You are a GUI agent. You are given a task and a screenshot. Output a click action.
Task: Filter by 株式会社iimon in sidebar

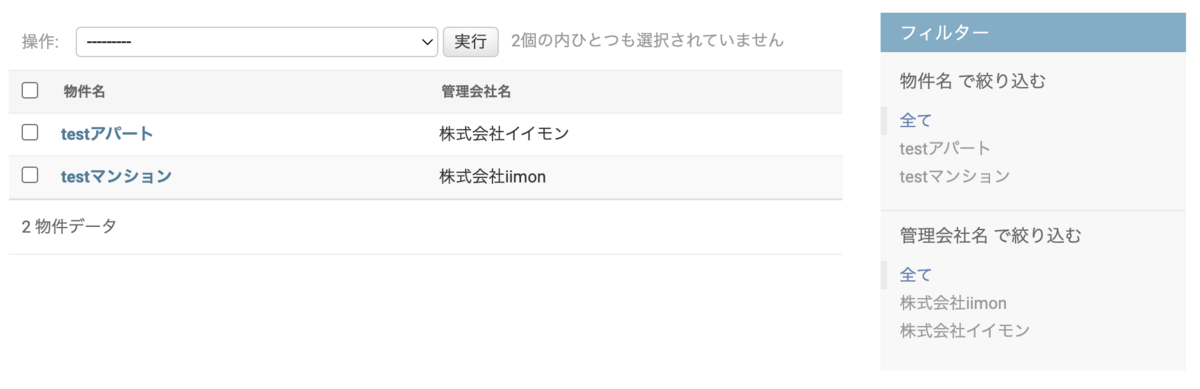click(953, 302)
